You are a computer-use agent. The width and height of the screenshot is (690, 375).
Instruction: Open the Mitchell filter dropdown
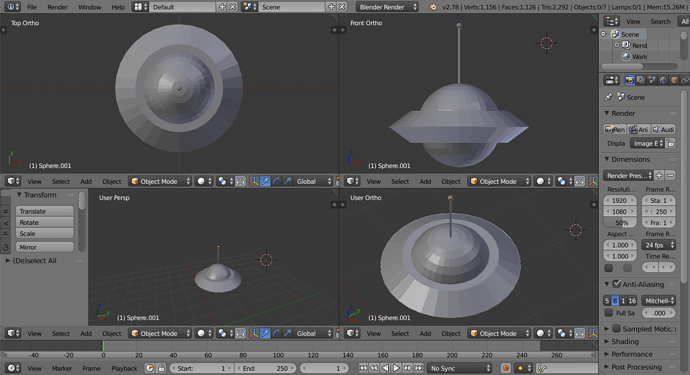(x=658, y=301)
